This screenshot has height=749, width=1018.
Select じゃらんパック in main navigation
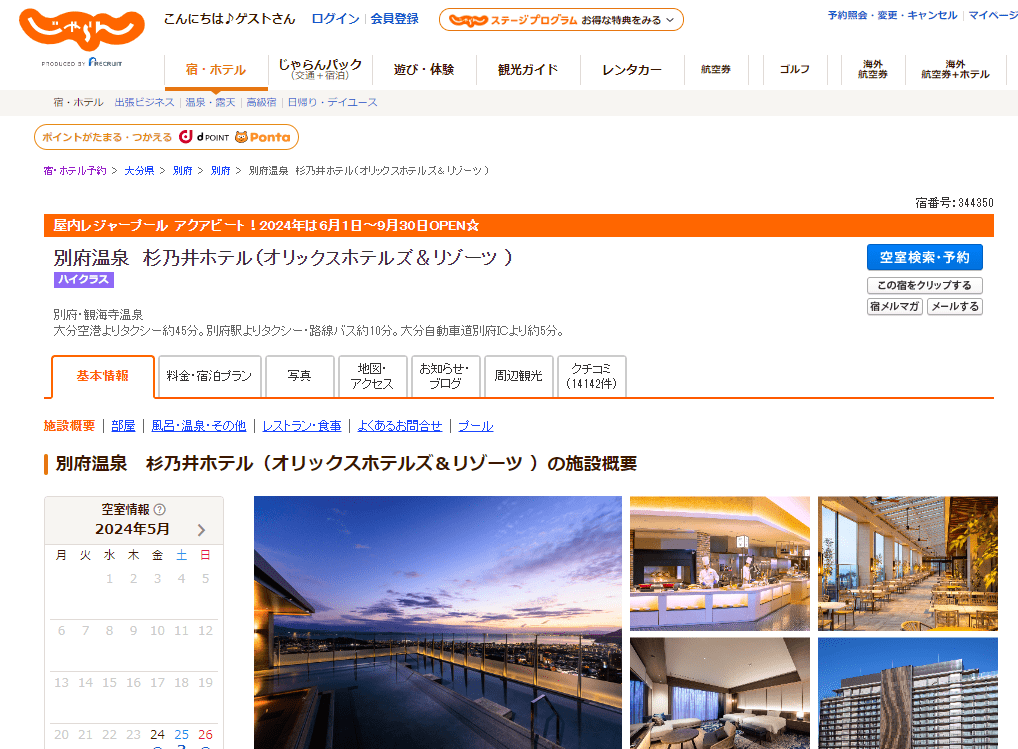click(320, 69)
